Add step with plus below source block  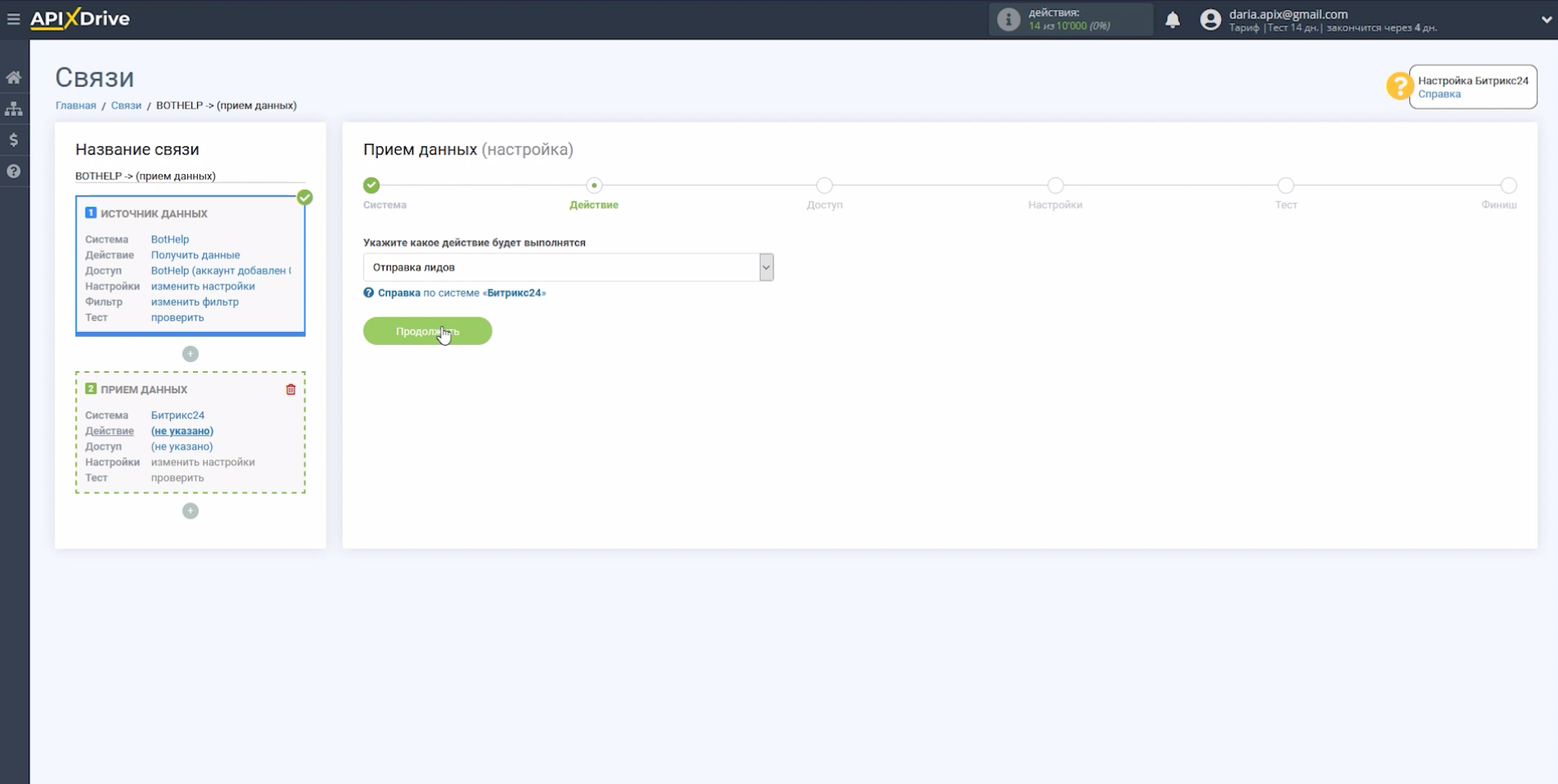[191, 354]
